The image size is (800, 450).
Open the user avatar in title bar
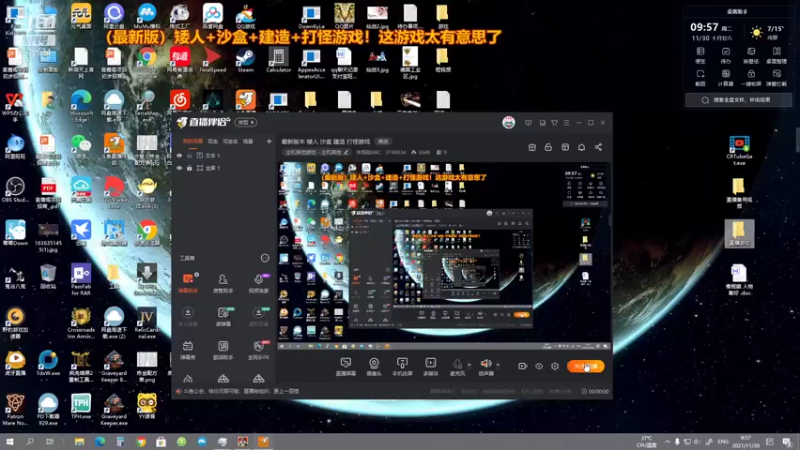(508, 122)
